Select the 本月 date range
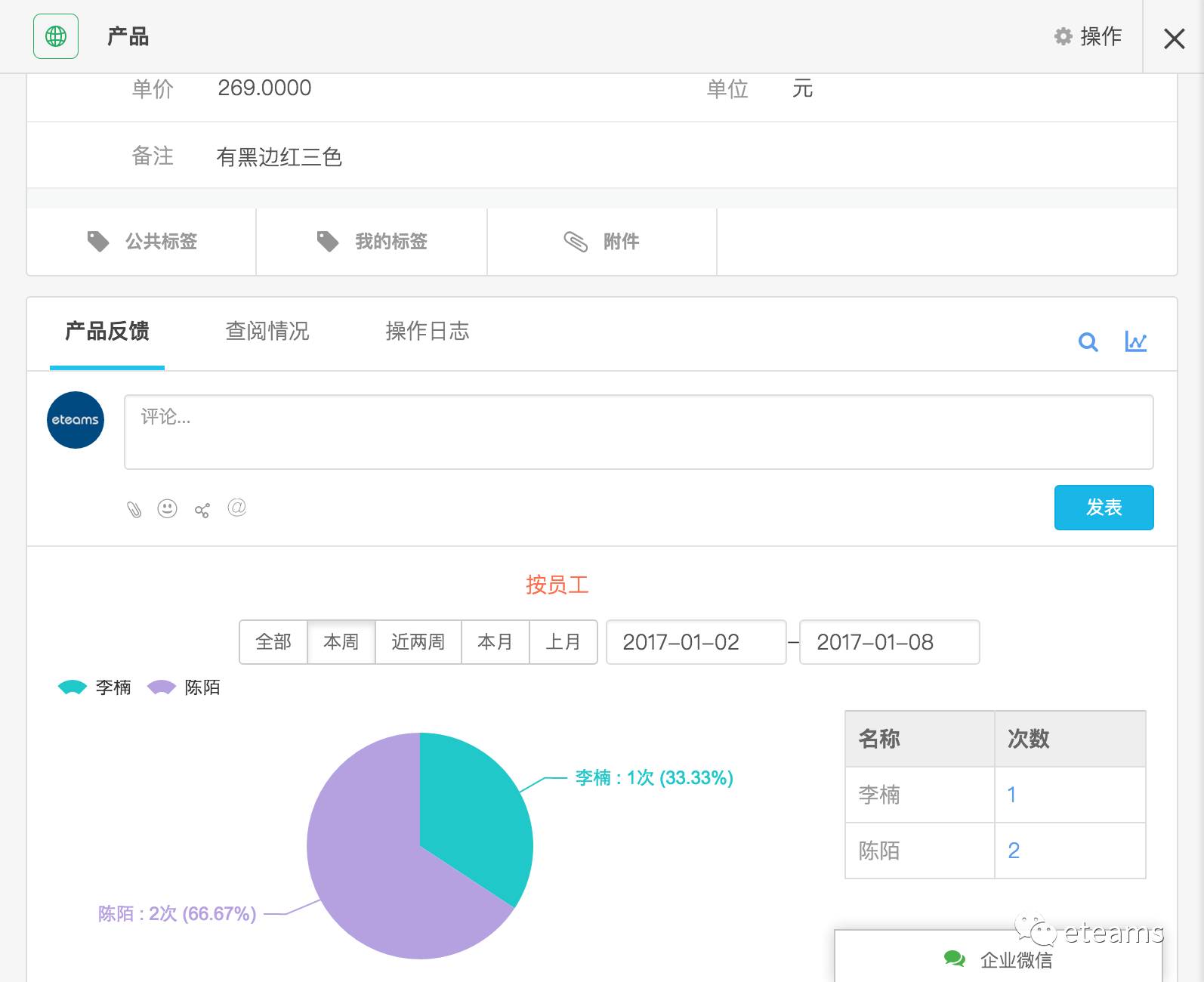 495,642
